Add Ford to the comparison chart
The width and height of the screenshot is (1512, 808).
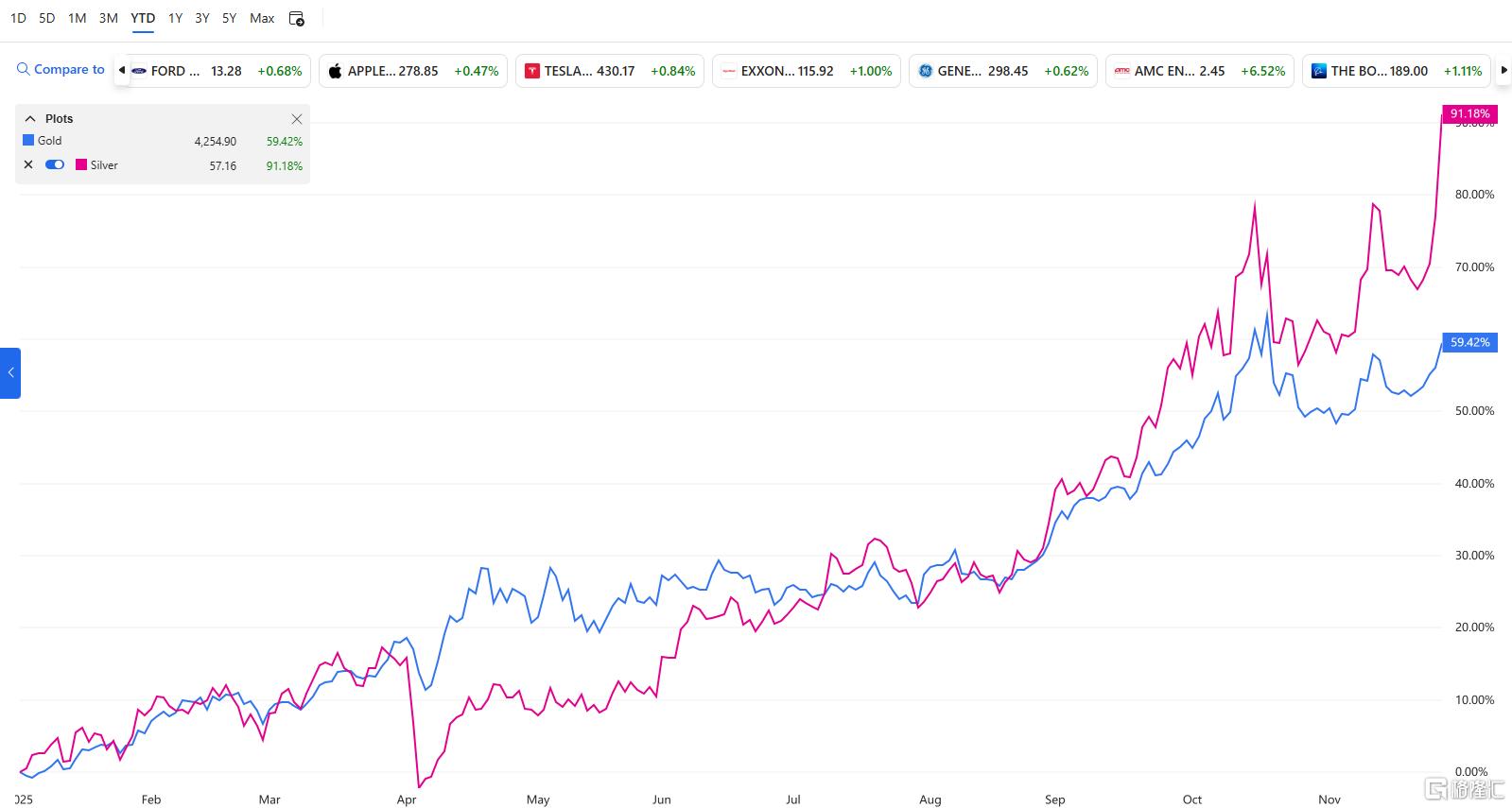click(x=216, y=71)
